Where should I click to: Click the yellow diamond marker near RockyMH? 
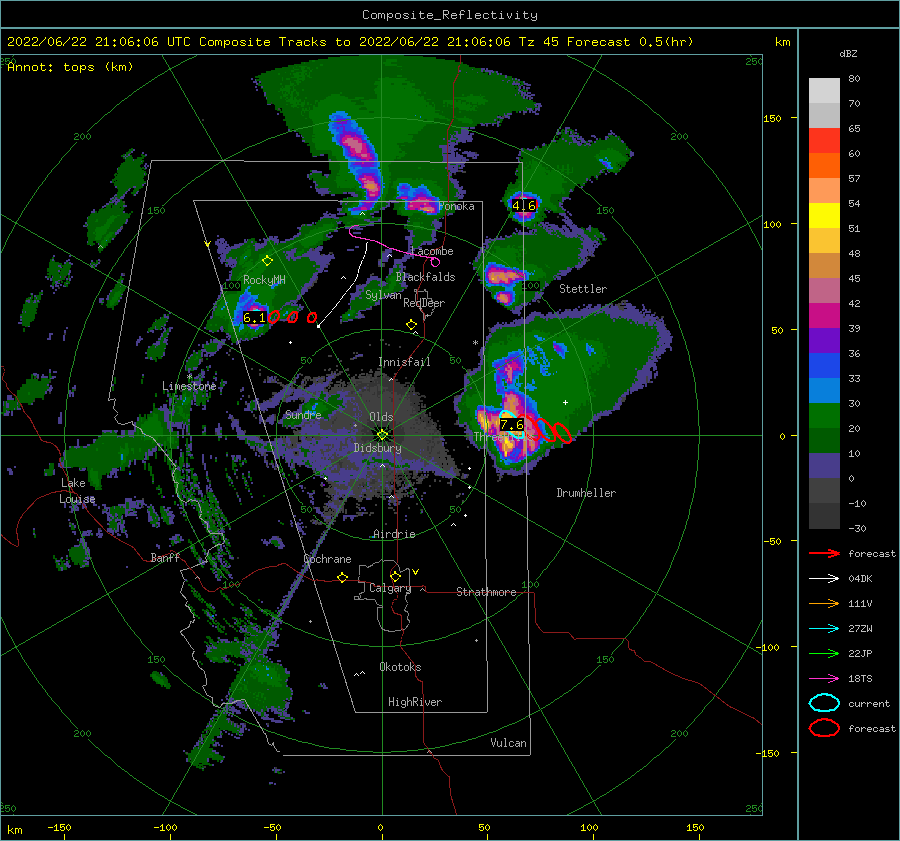click(x=267, y=261)
